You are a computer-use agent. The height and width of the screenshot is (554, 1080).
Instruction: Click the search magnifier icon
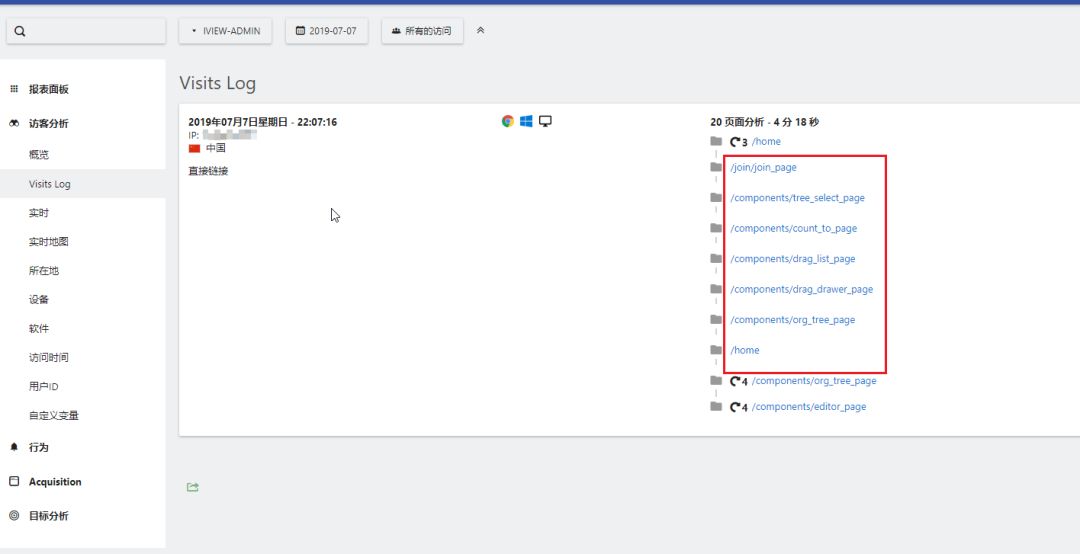(x=20, y=31)
